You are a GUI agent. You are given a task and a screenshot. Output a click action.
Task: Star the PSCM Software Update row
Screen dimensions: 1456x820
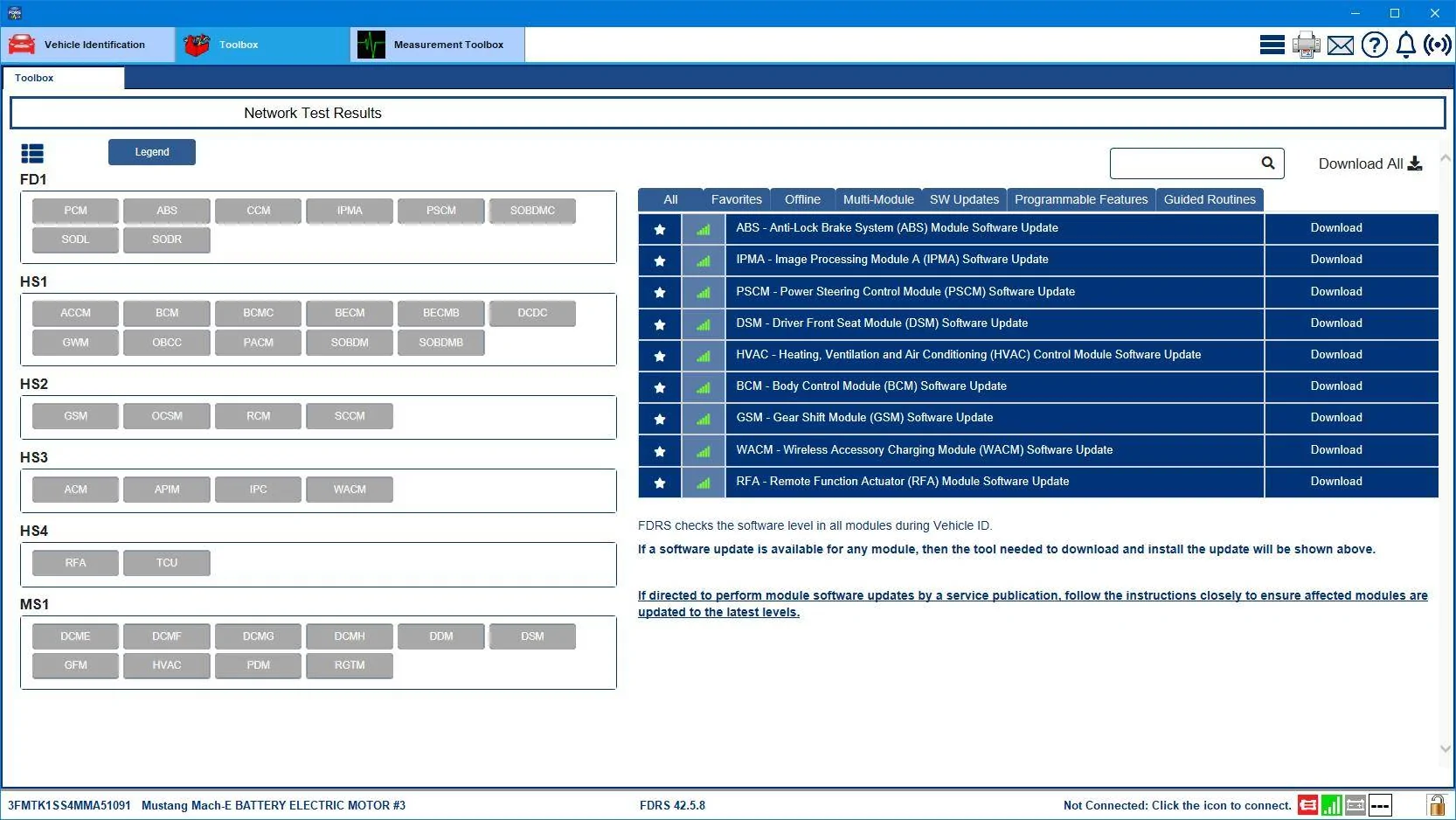660,292
